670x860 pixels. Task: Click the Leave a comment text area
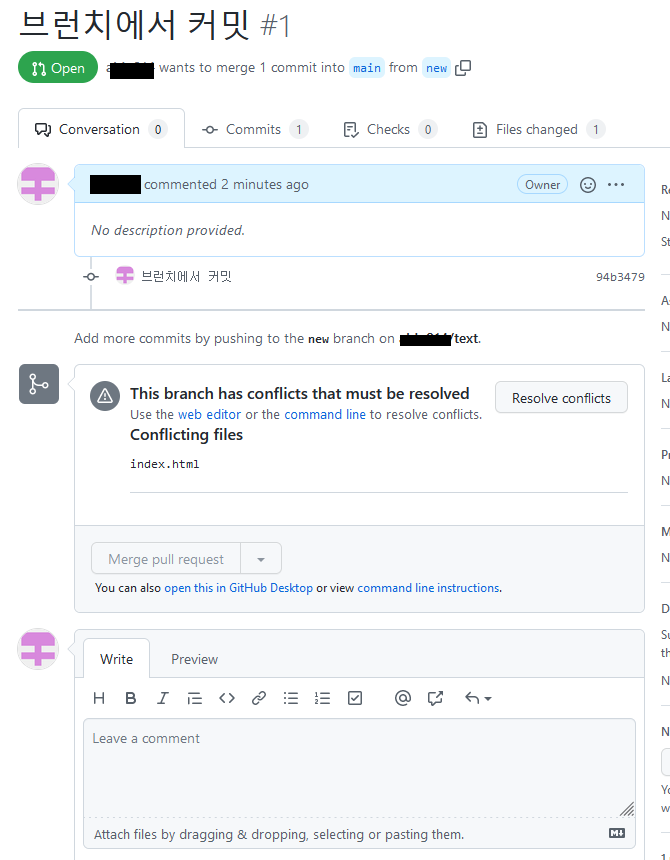(x=359, y=768)
